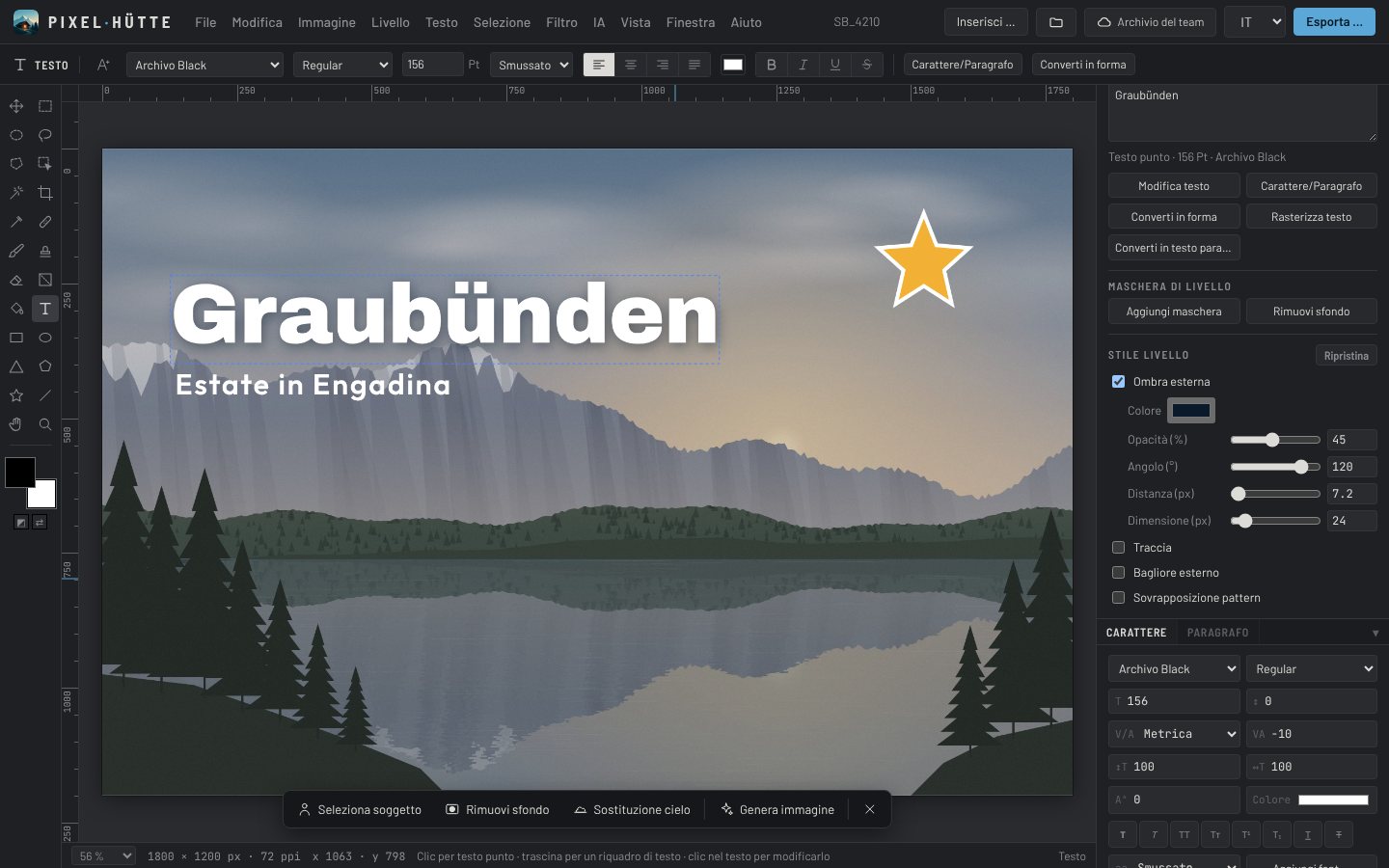Open the Metrica kerning dropdown
The image size is (1389, 868).
click(x=1174, y=734)
